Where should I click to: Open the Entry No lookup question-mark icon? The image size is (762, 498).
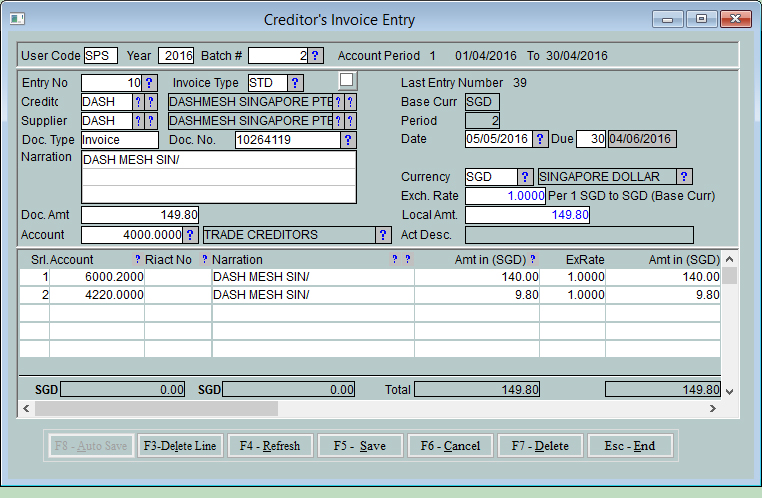tap(150, 83)
